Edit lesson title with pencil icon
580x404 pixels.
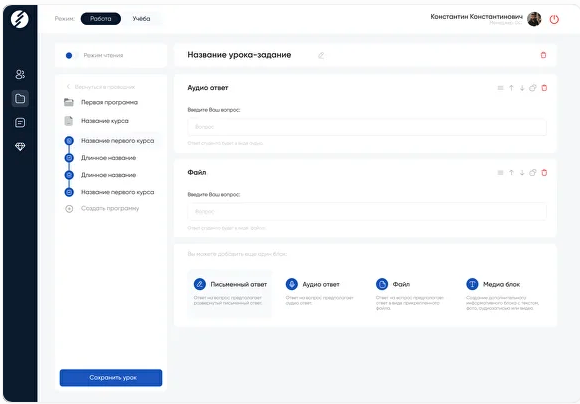click(321, 55)
